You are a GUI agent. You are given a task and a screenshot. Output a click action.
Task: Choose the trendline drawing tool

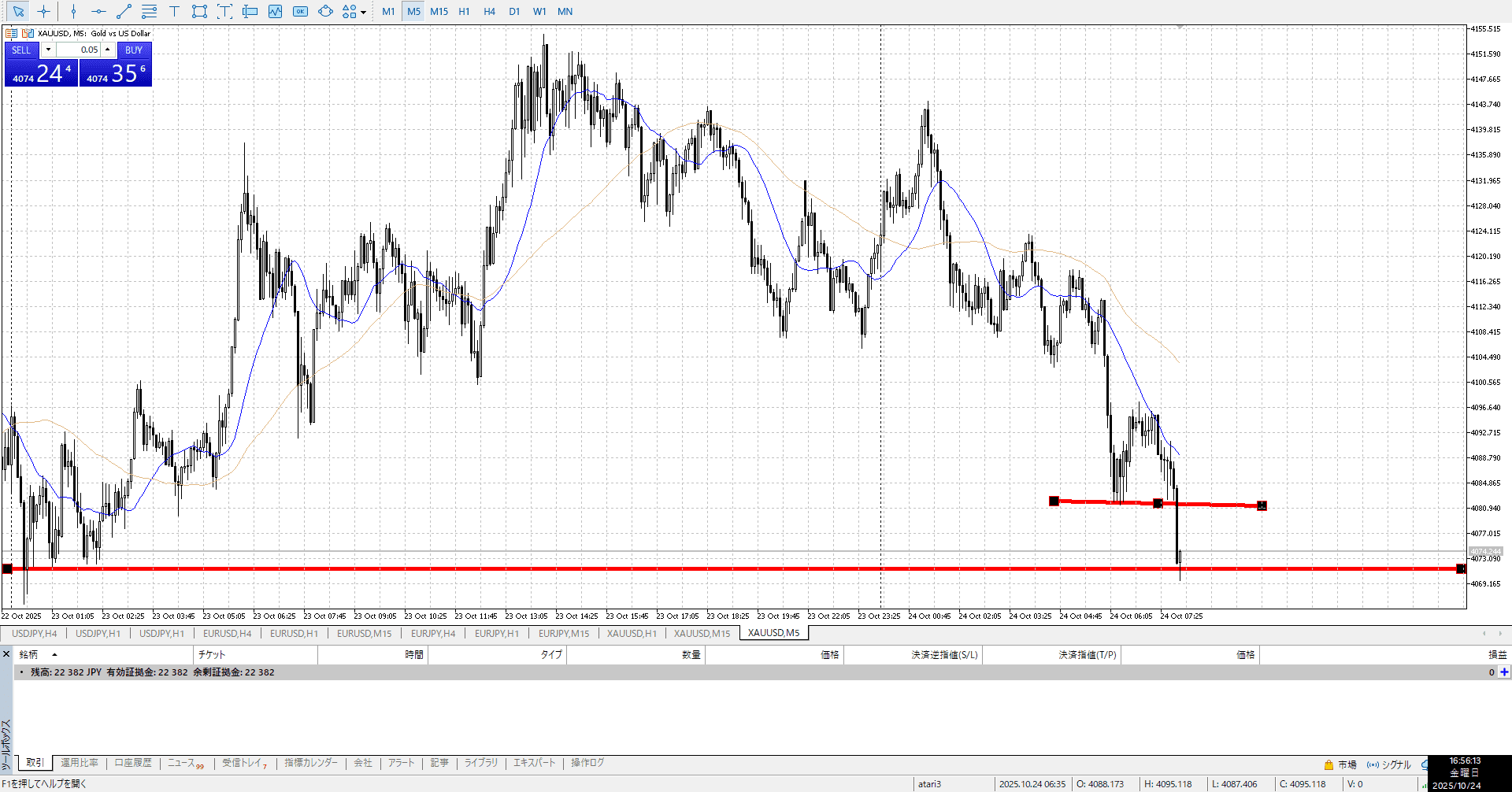124,11
